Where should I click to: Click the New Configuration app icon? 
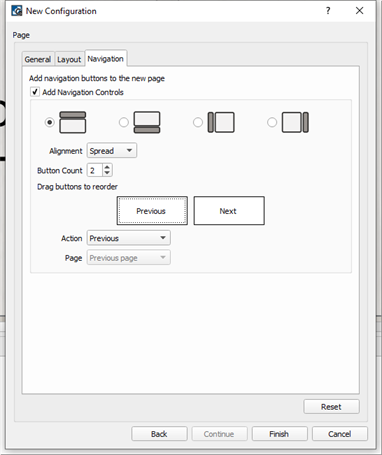click(16, 11)
